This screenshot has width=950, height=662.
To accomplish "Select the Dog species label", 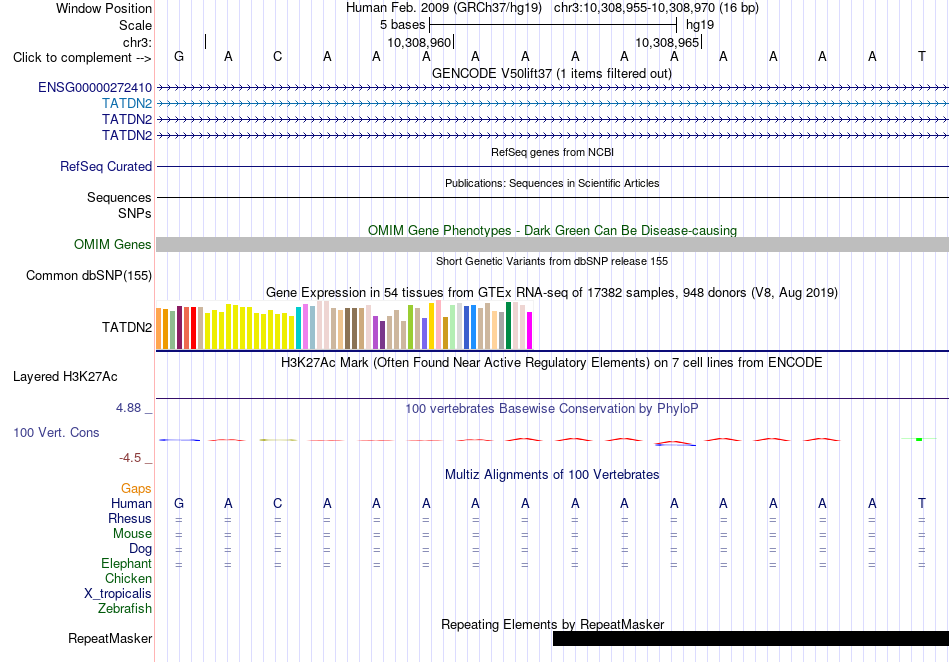I will tap(141, 549).
